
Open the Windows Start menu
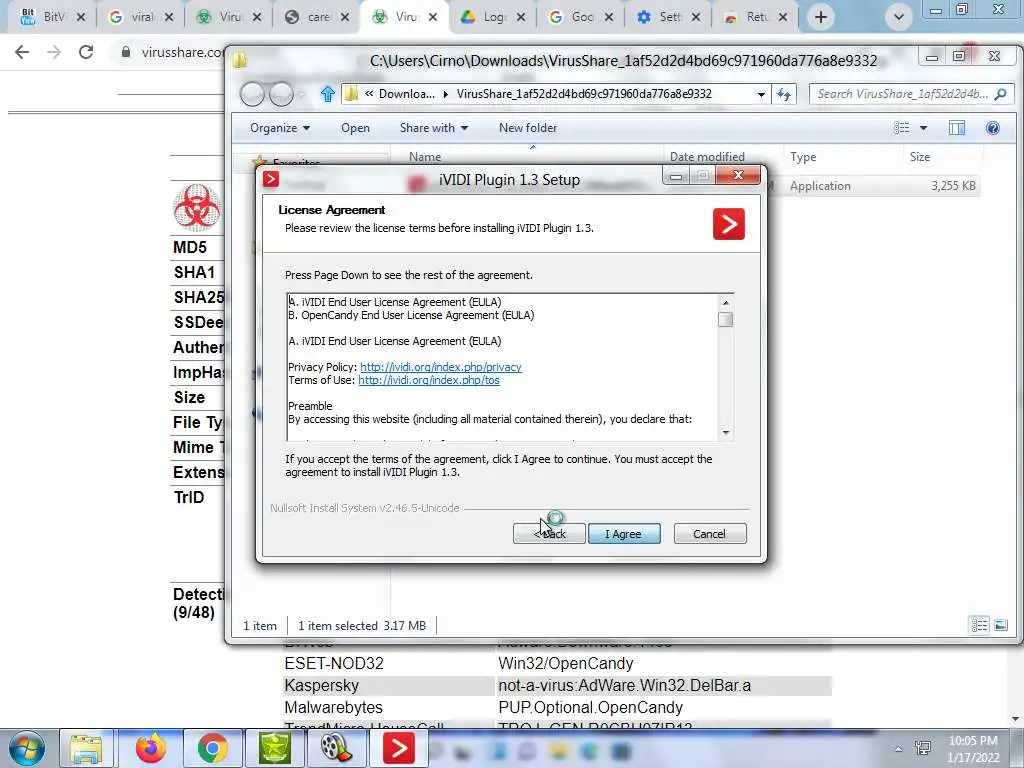tap(26, 748)
